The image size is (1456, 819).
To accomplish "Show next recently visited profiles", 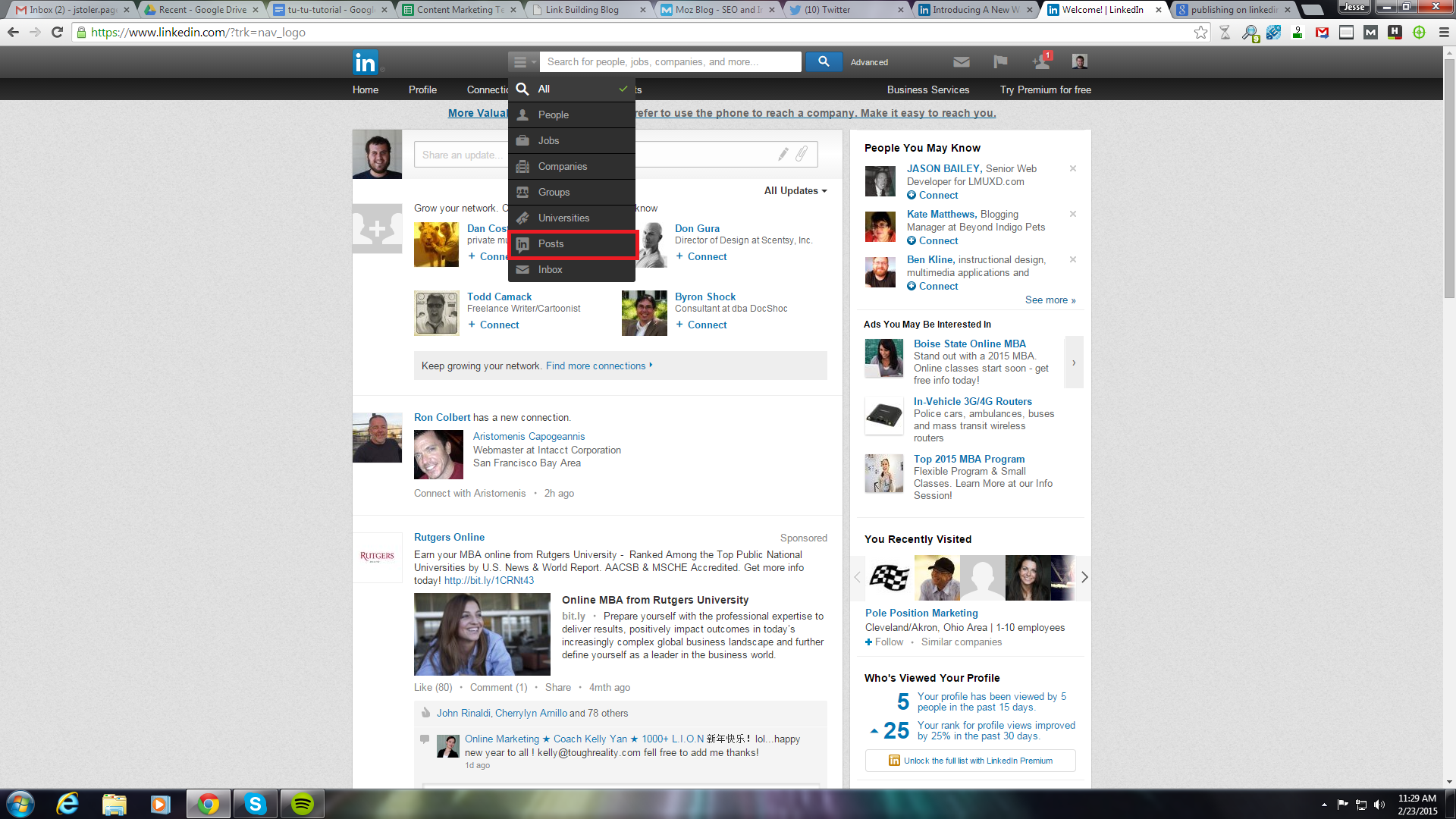I will tap(1084, 577).
